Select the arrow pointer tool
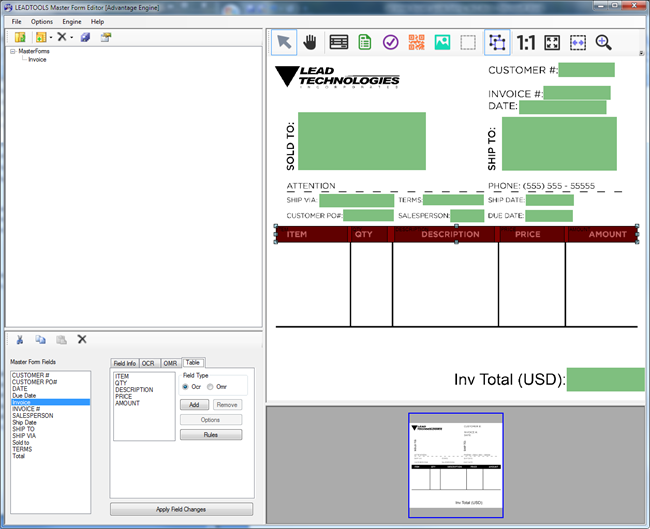650x529 pixels. click(285, 42)
